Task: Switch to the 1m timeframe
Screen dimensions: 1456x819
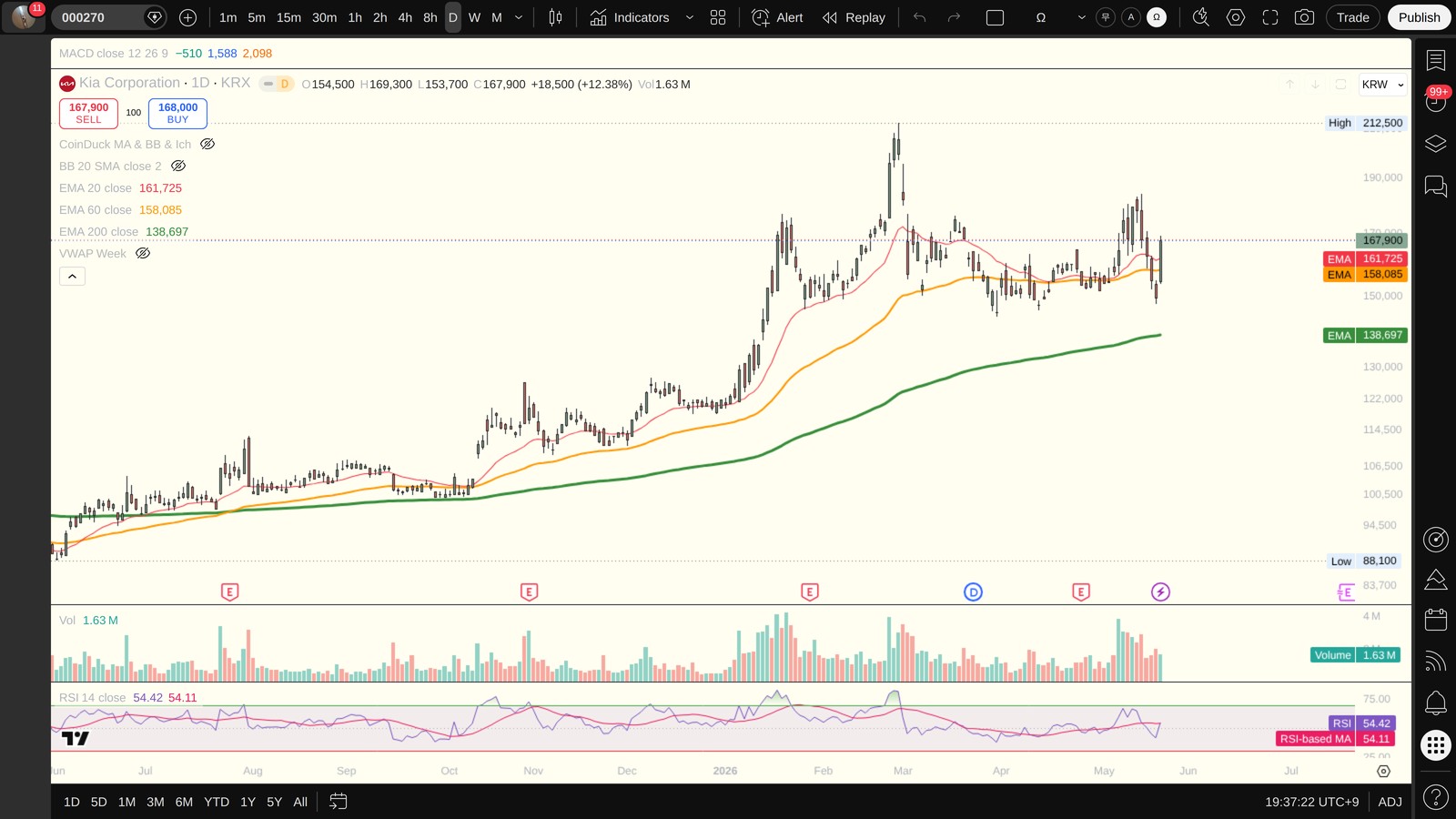Action: (228, 17)
